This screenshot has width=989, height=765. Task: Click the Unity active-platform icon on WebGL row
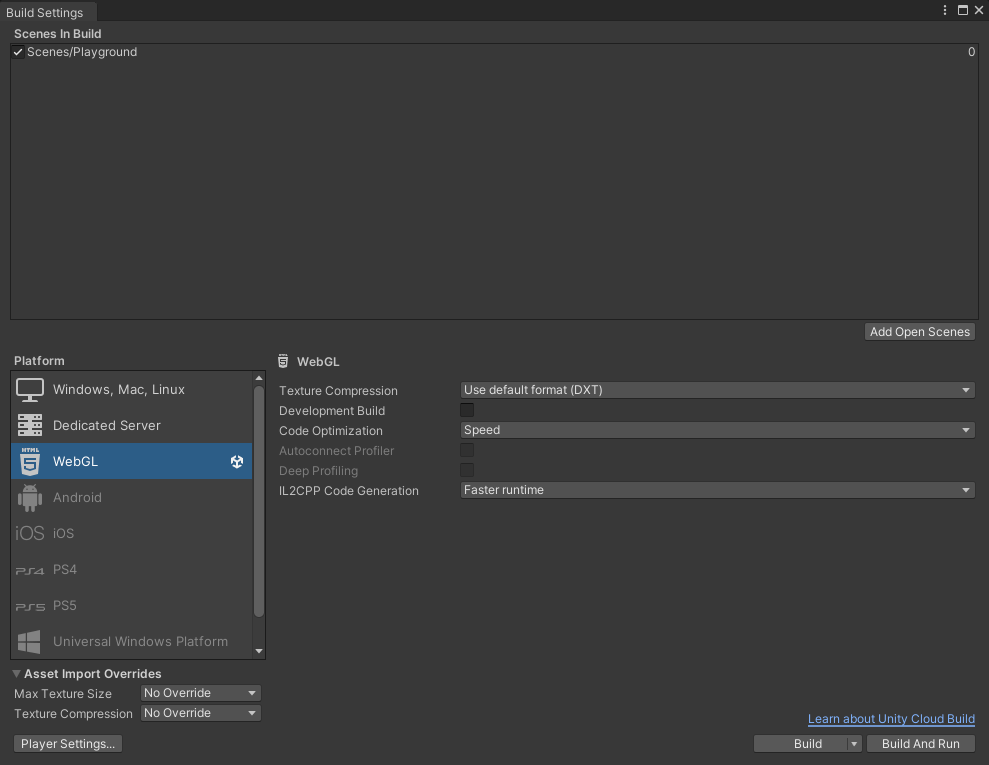237,462
